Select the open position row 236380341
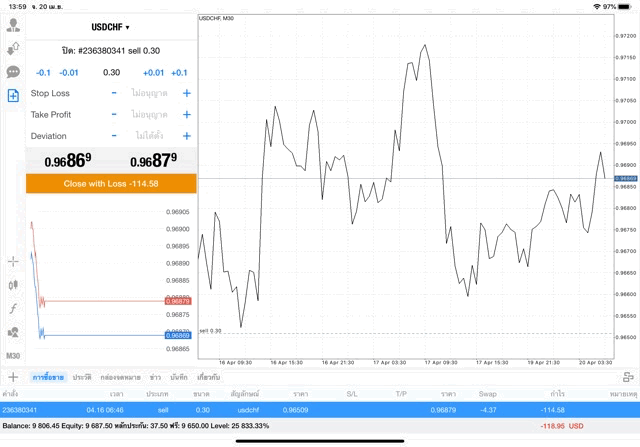 coord(320,409)
